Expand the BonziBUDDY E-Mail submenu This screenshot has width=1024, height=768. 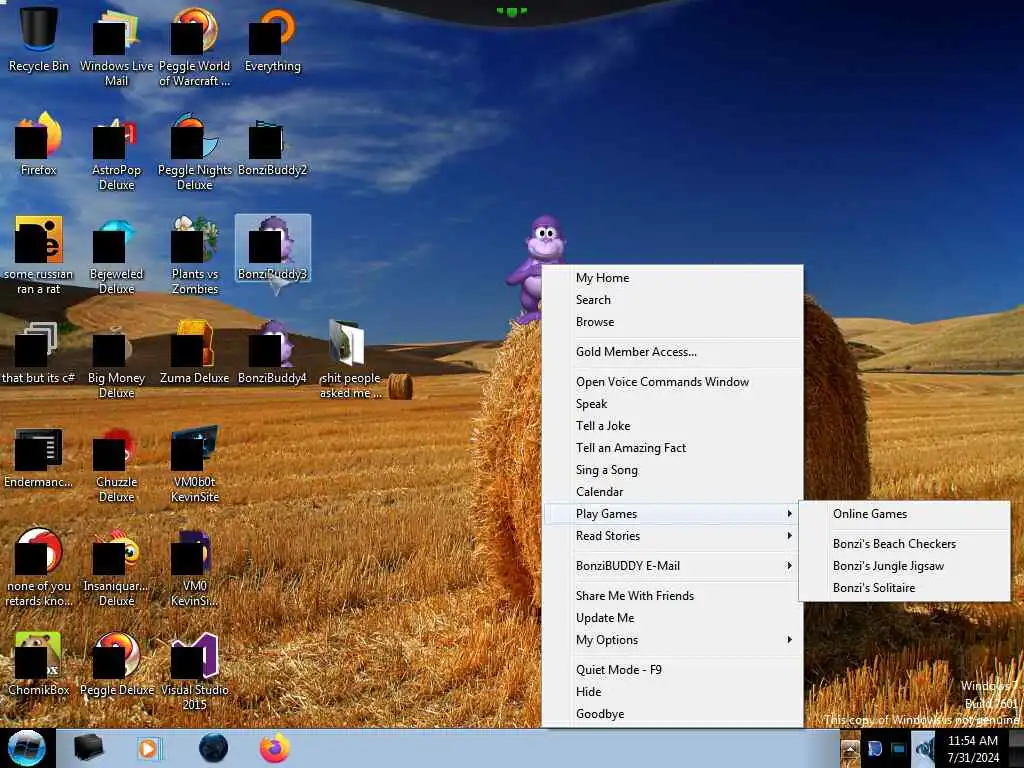(673, 566)
